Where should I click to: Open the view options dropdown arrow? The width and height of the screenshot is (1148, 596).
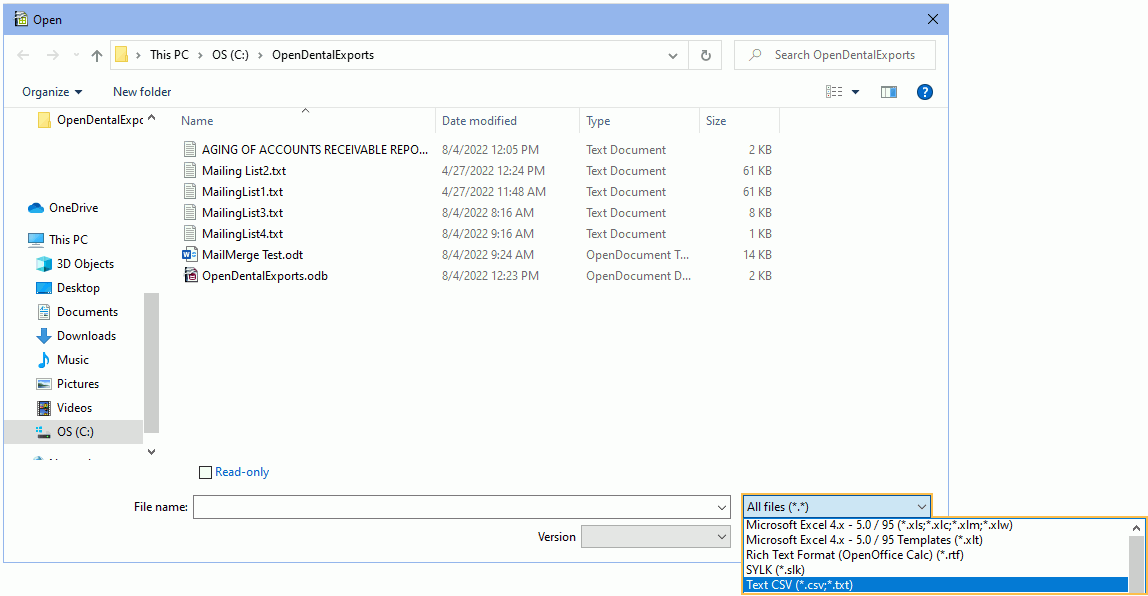855,92
